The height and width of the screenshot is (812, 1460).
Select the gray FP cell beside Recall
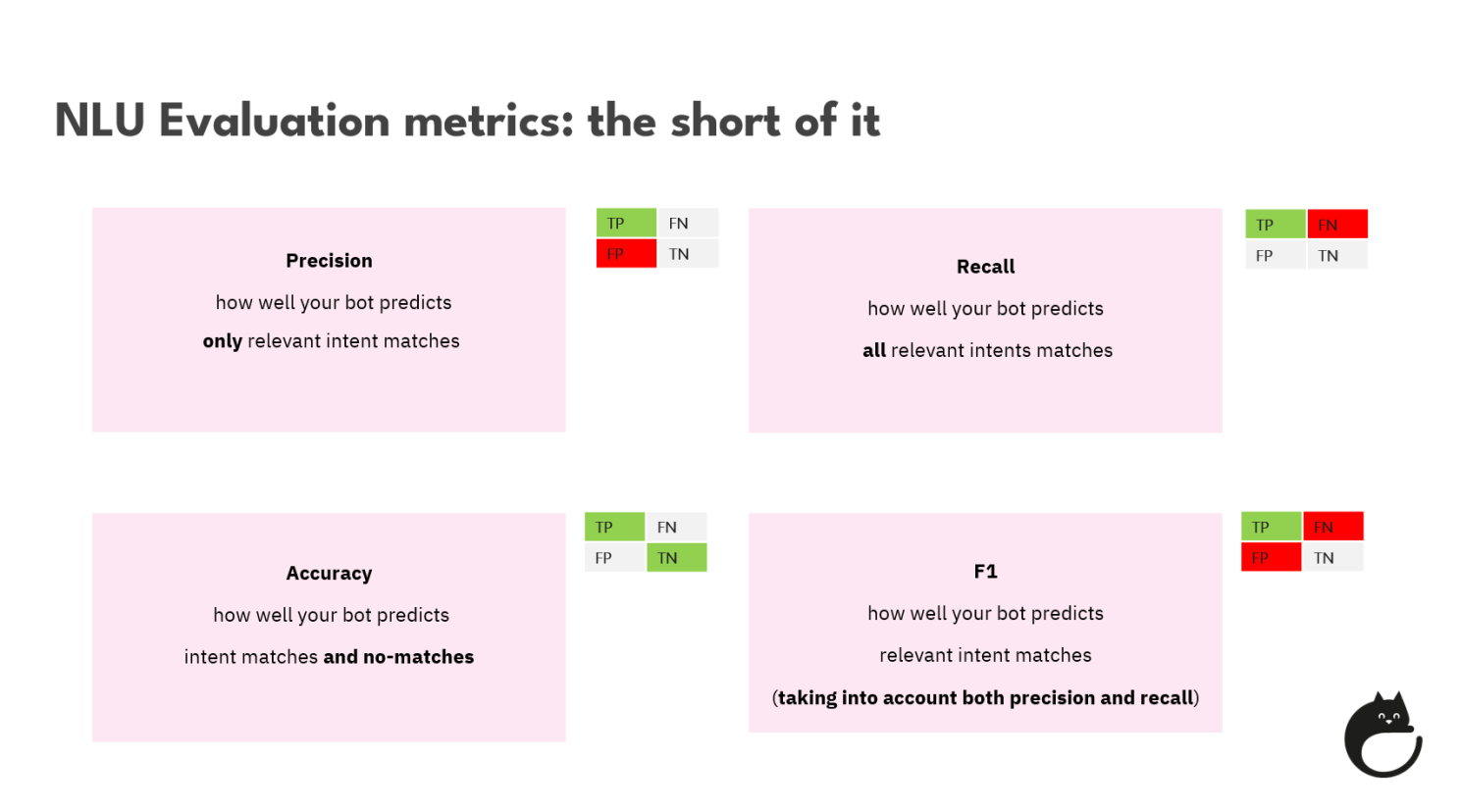pos(1275,256)
